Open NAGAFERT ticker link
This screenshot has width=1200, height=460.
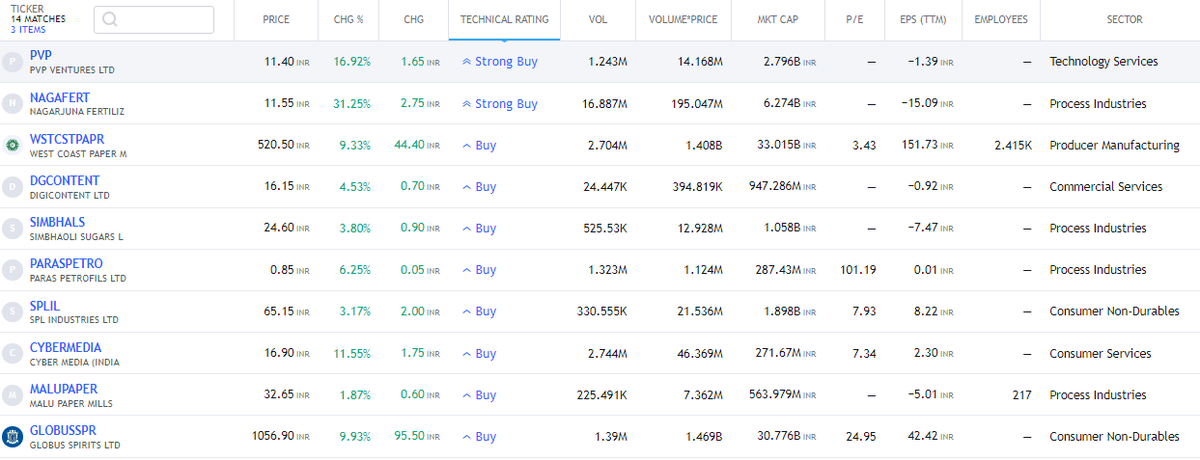tap(60, 98)
